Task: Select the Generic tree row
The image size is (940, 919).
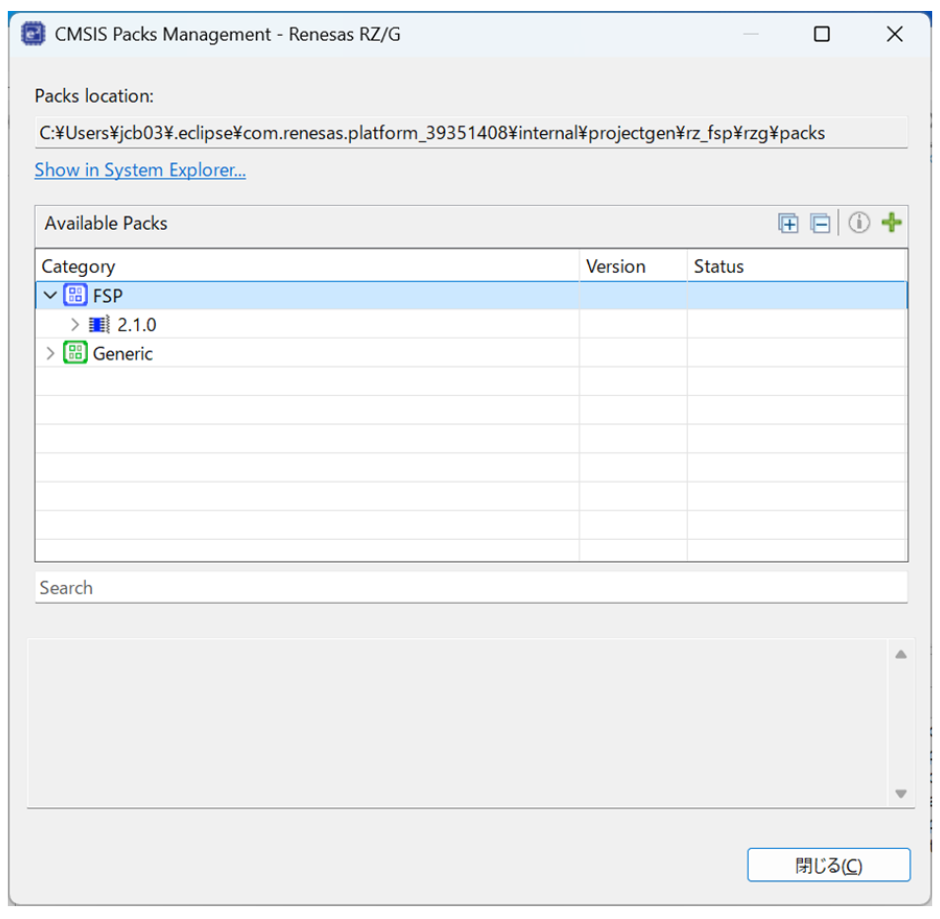Action: coord(471,353)
